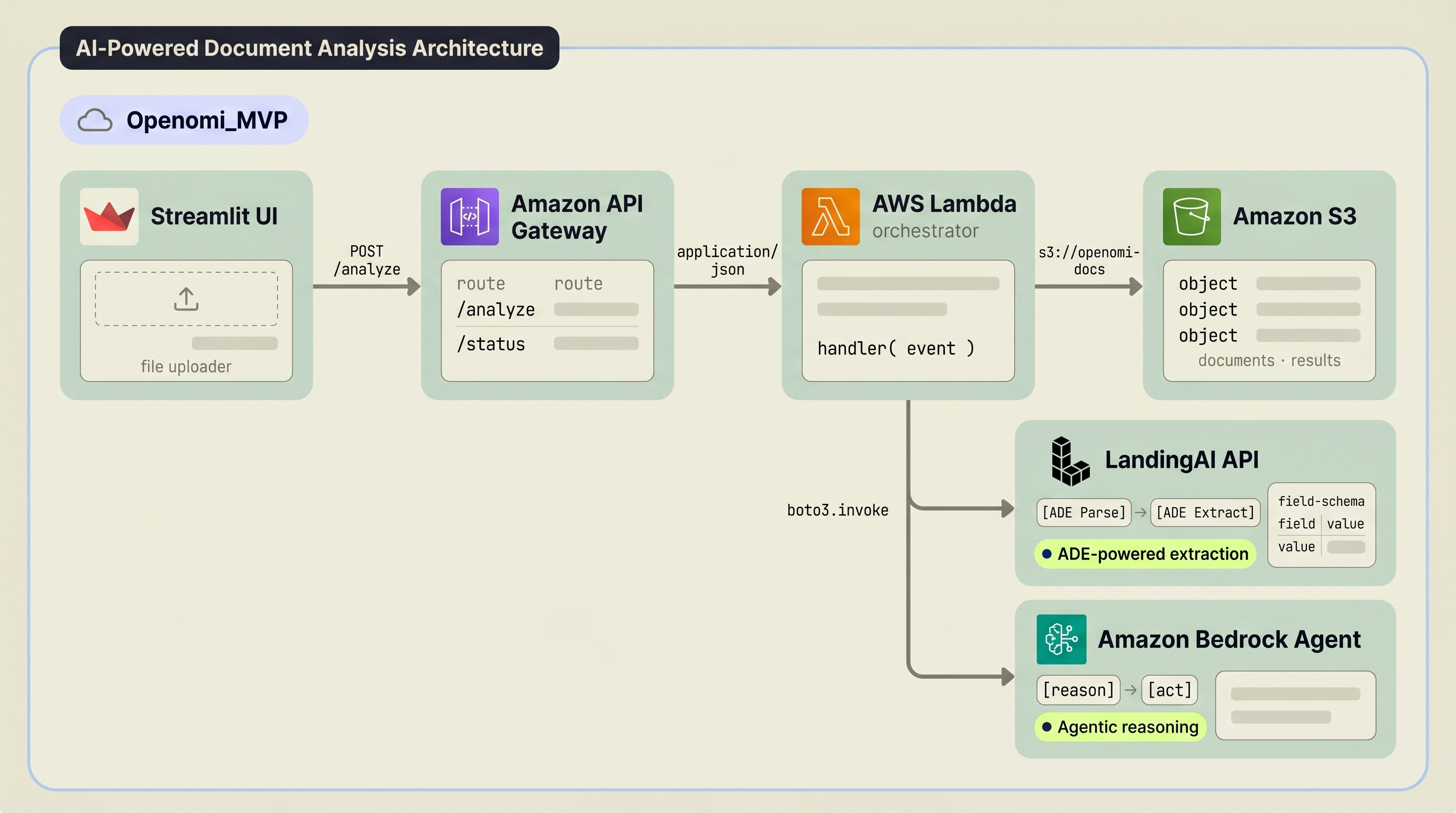Click the upload arrow icon in file uploader
The image size is (1456, 813).
pos(186,299)
